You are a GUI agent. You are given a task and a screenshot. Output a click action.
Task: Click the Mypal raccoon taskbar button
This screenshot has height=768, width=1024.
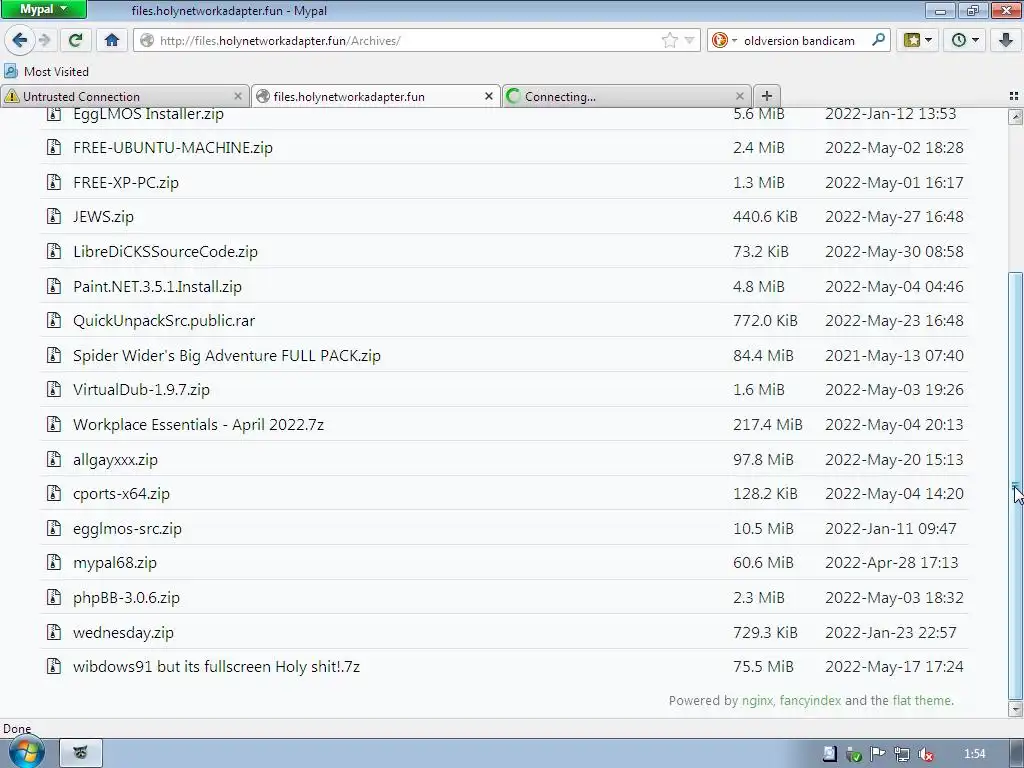81,753
